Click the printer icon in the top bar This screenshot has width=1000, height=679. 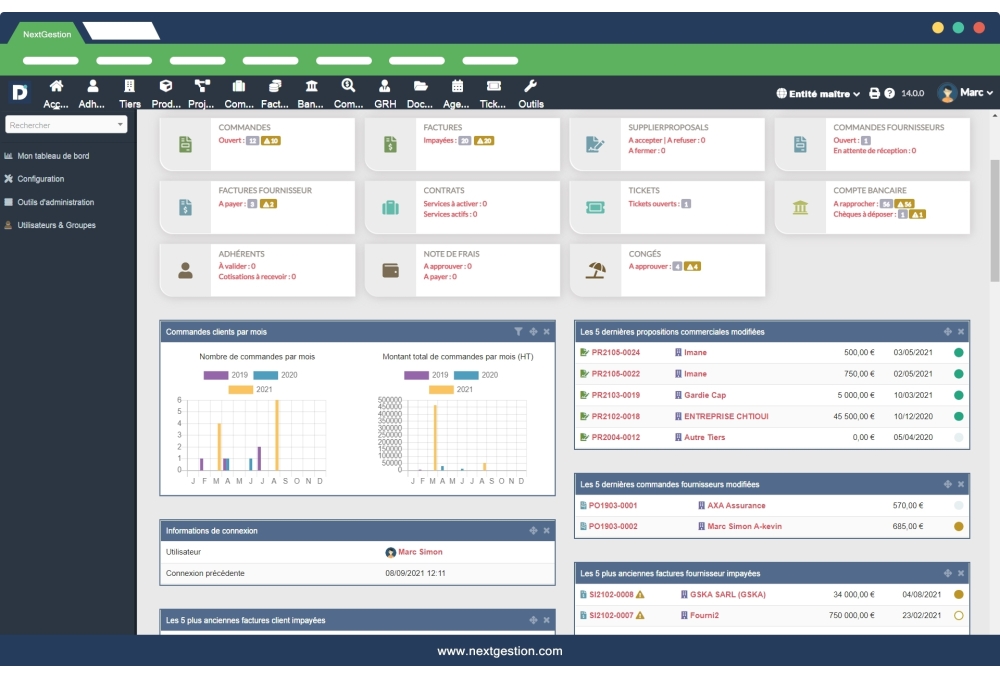coord(874,93)
